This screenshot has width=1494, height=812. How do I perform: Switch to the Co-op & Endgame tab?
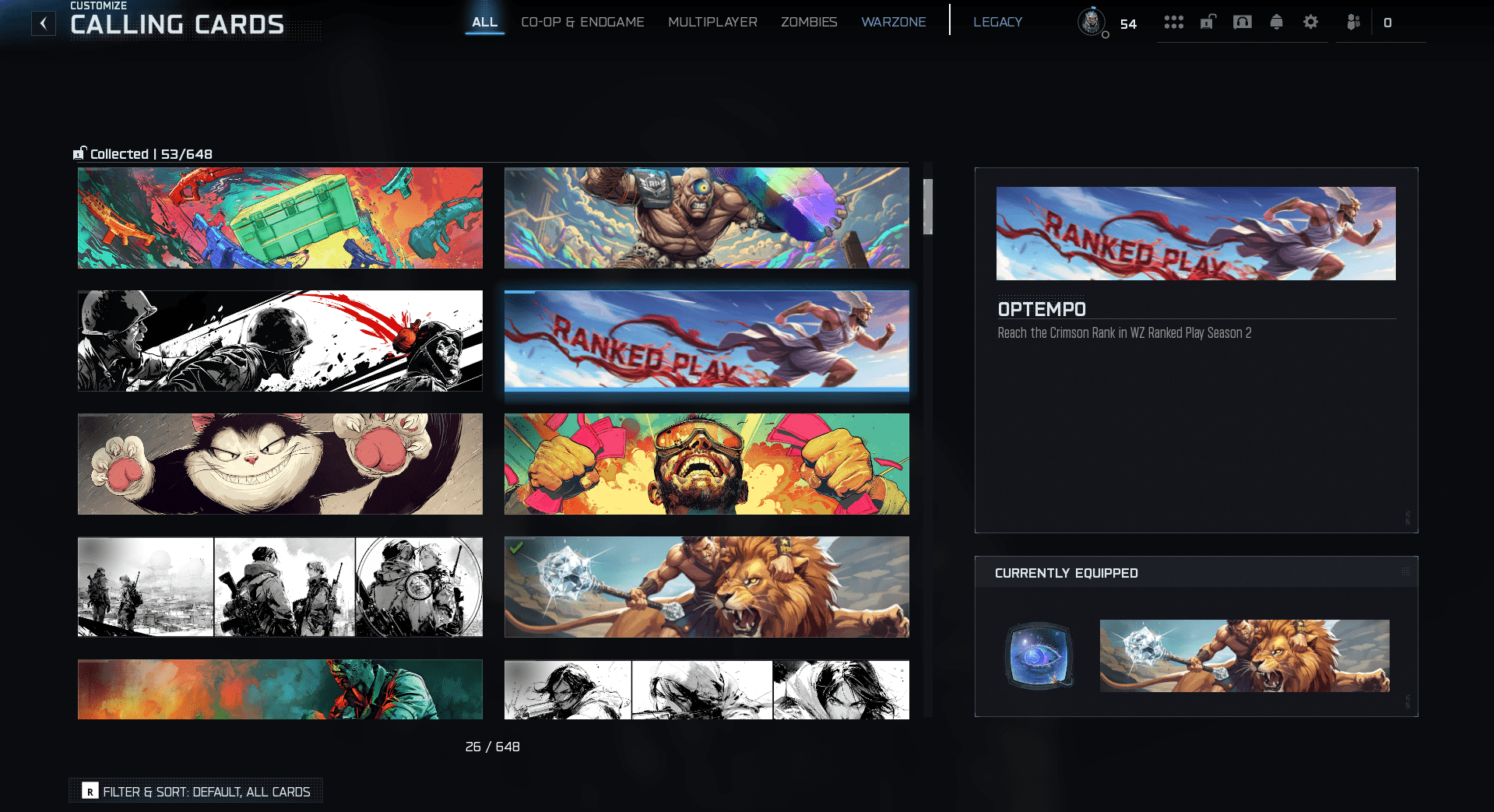tap(582, 23)
